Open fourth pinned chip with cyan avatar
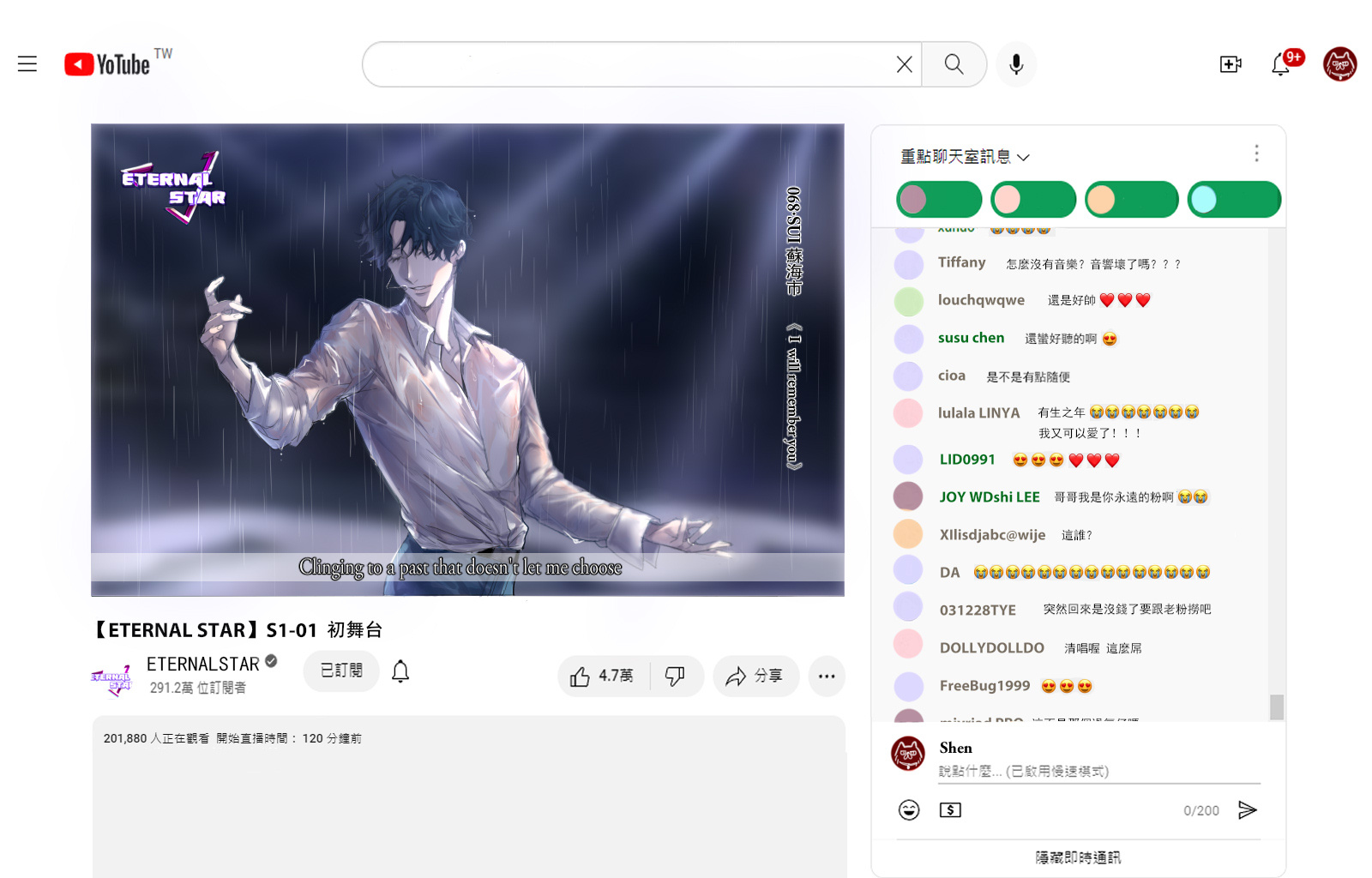 pyautogui.click(x=1234, y=200)
